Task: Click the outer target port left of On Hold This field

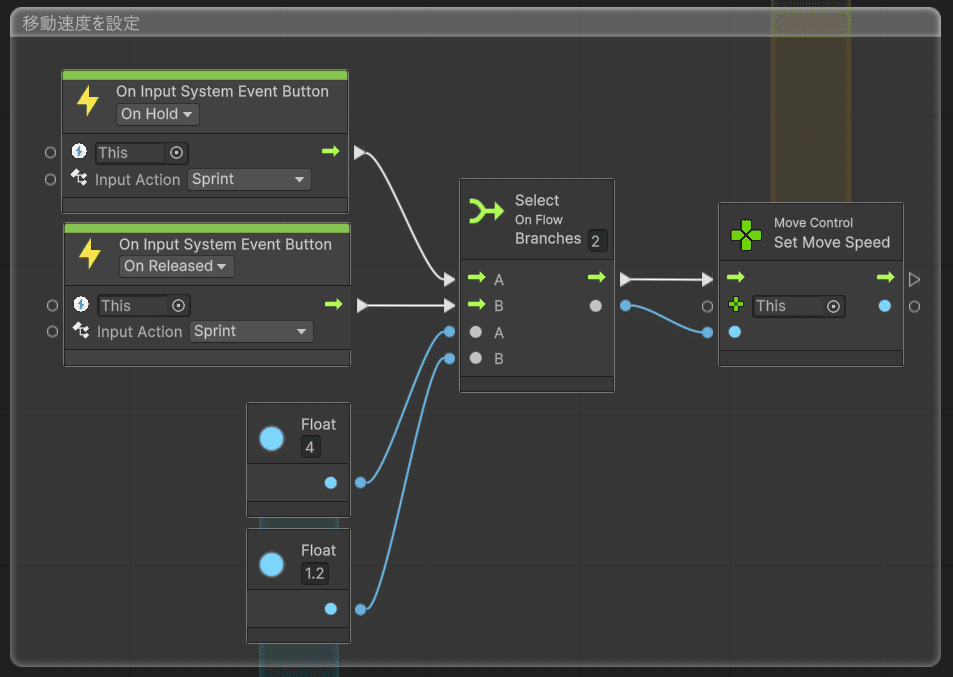Action: (50, 153)
